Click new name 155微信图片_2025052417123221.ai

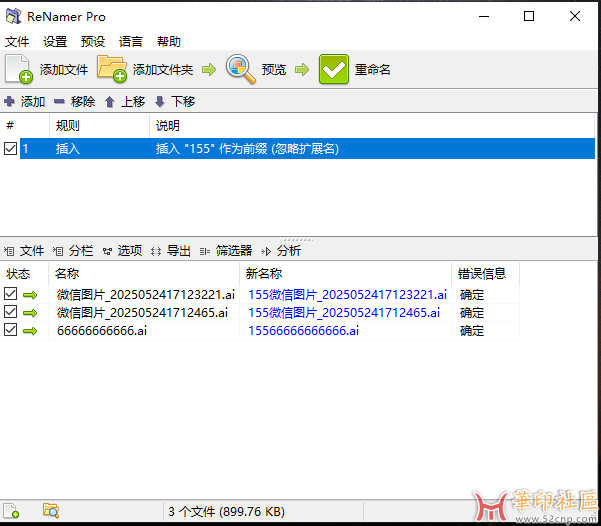point(347,295)
